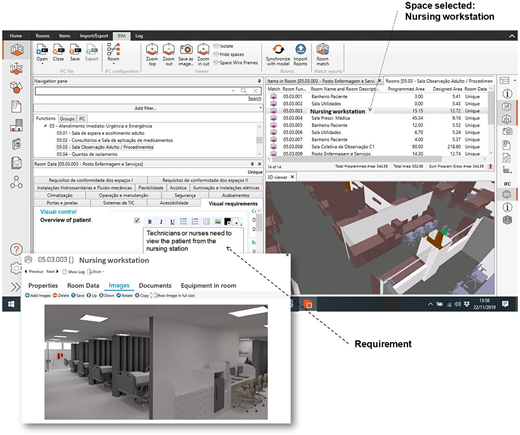Toggle bold in requirement editor
Screen dimensions: 520x435
tap(150, 222)
